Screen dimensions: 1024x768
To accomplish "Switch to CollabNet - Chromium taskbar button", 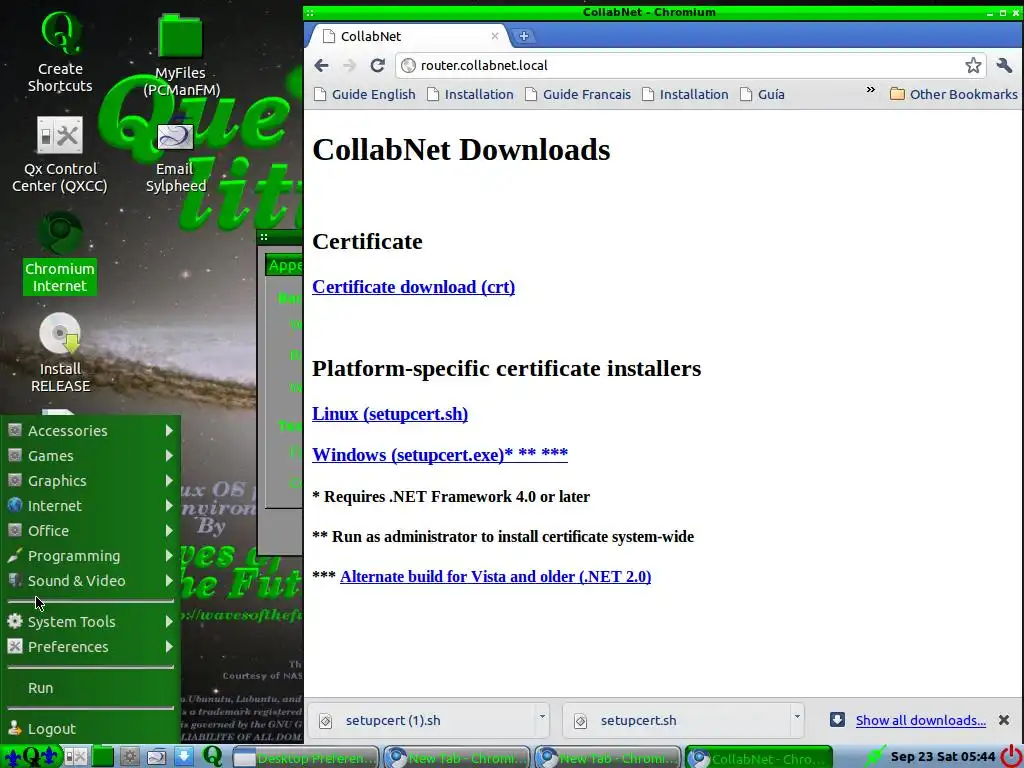I will pyautogui.click(x=758, y=758).
